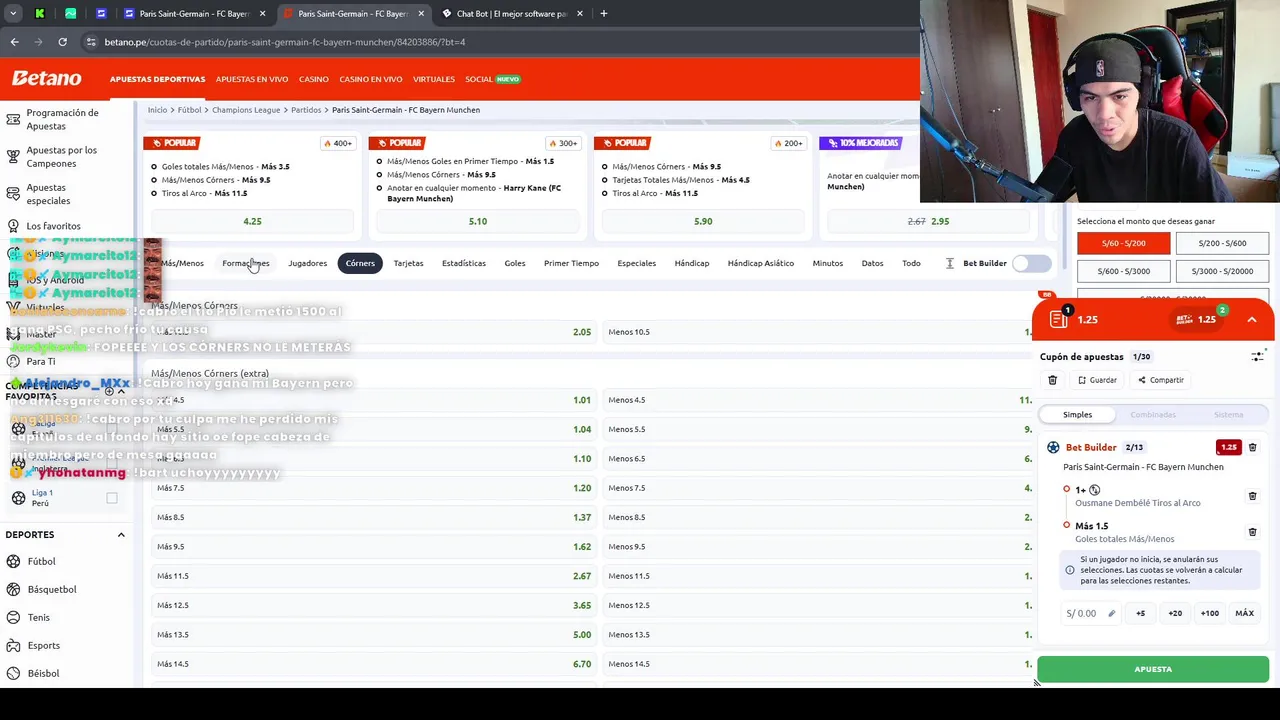1280x720 pixels.
Task: Pick Más 9.5 corners at 1.62
Action: click(x=374, y=547)
